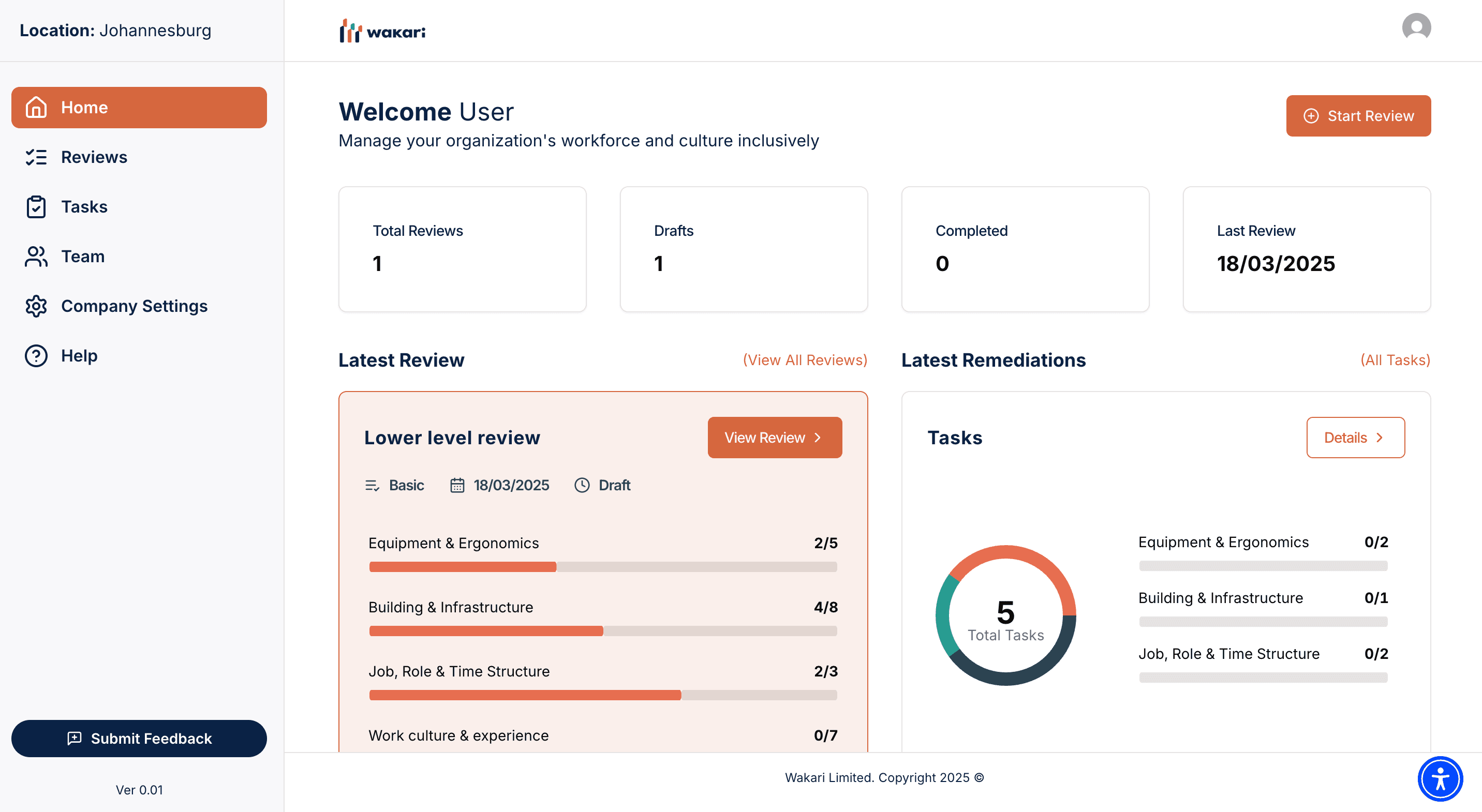Expand Details in Latest Remediations

[1355, 437]
